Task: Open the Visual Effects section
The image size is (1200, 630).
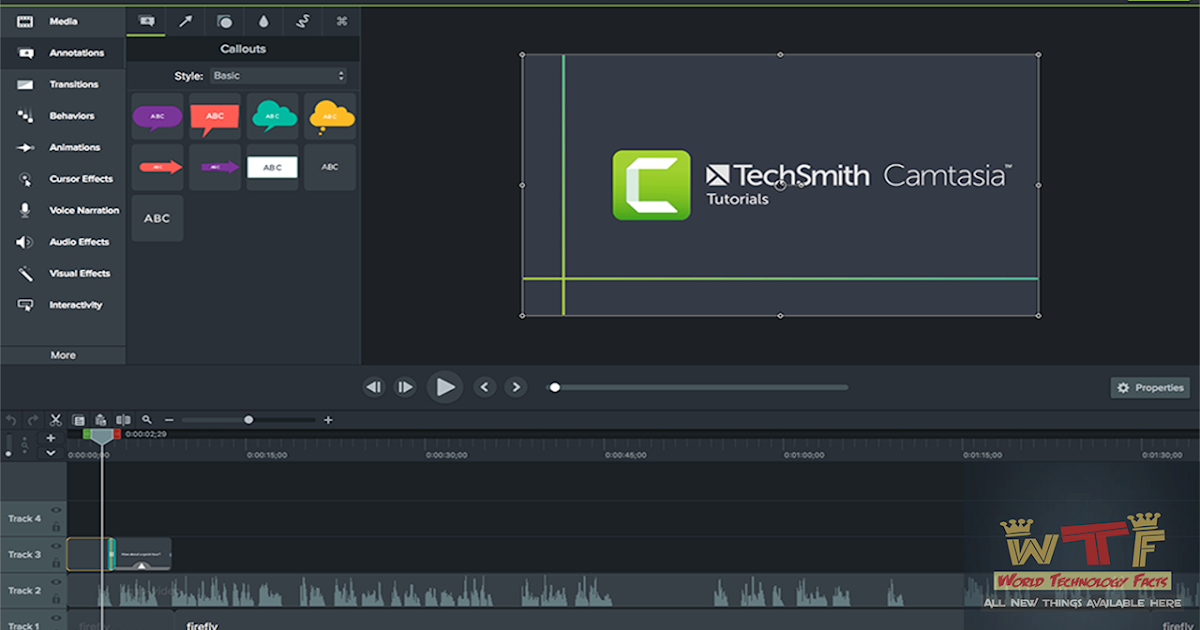Action: [x=62, y=273]
